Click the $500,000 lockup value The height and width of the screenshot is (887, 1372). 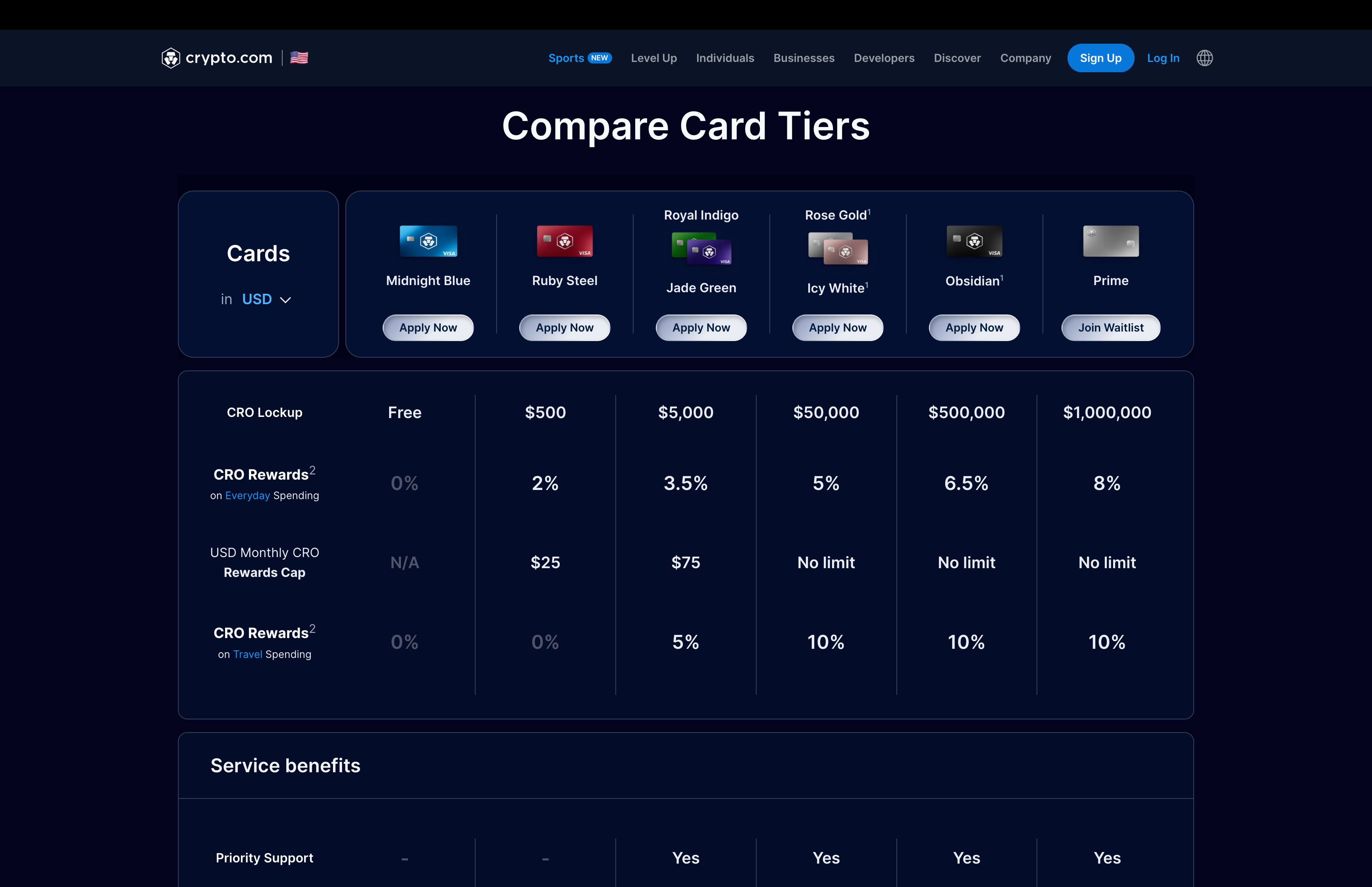(967, 413)
